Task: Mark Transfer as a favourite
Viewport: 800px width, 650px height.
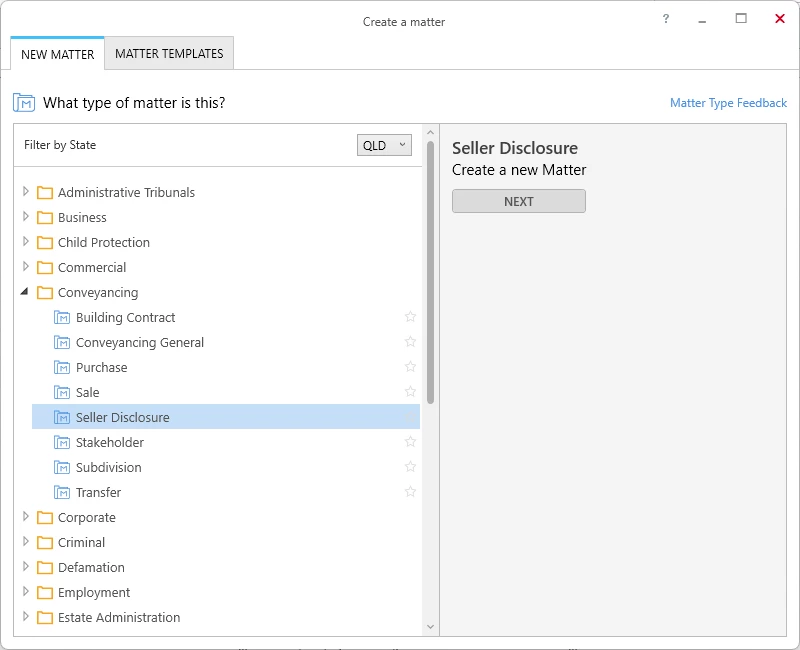Action: coord(410,492)
